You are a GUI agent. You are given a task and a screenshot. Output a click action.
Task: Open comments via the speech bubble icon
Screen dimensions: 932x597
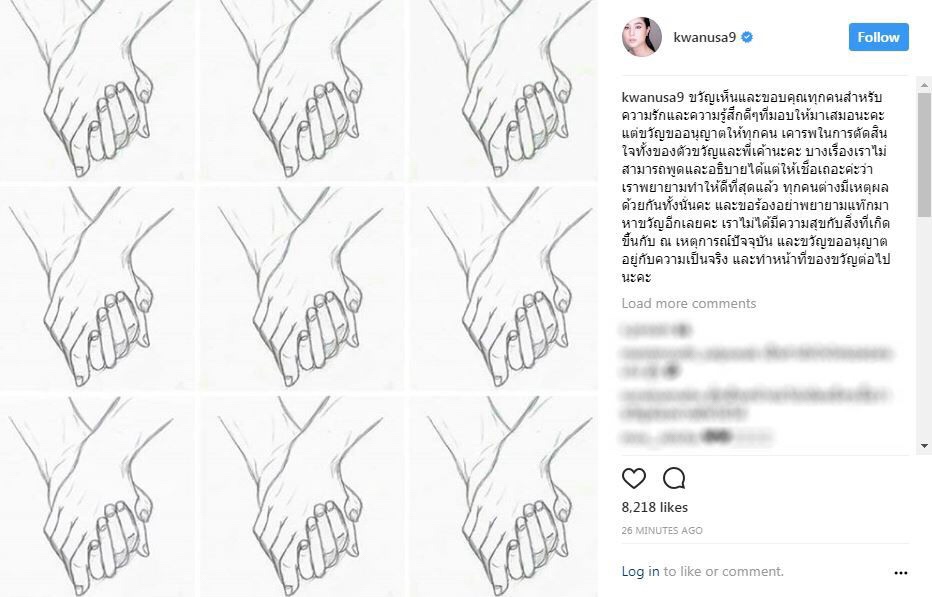tap(674, 478)
